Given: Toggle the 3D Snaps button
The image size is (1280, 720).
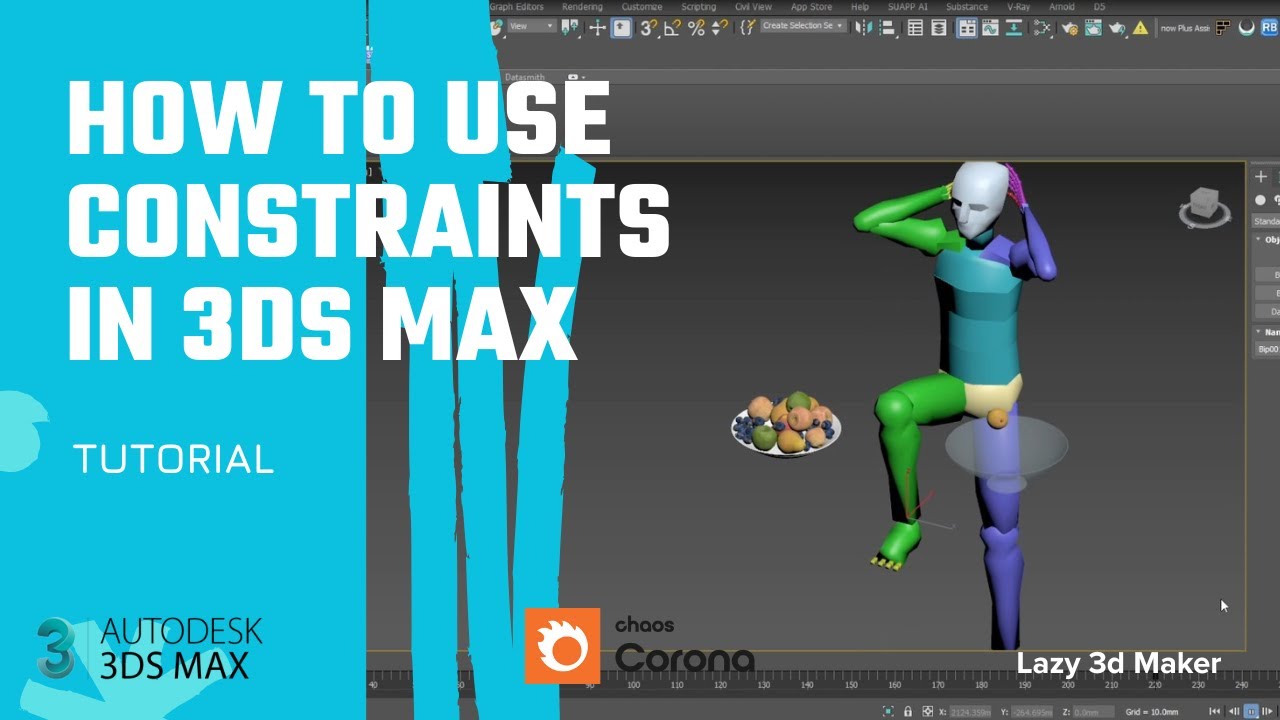Looking at the screenshot, I should click(x=649, y=28).
